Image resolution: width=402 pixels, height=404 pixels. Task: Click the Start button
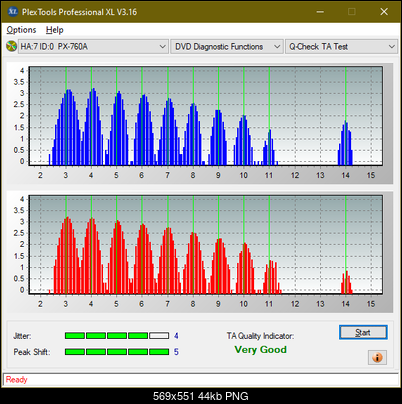point(363,332)
